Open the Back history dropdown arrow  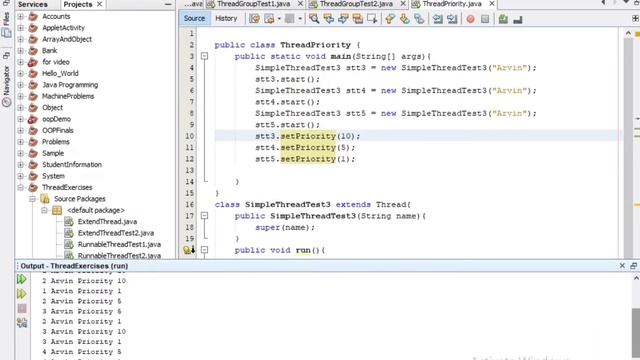tap(279, 19)
